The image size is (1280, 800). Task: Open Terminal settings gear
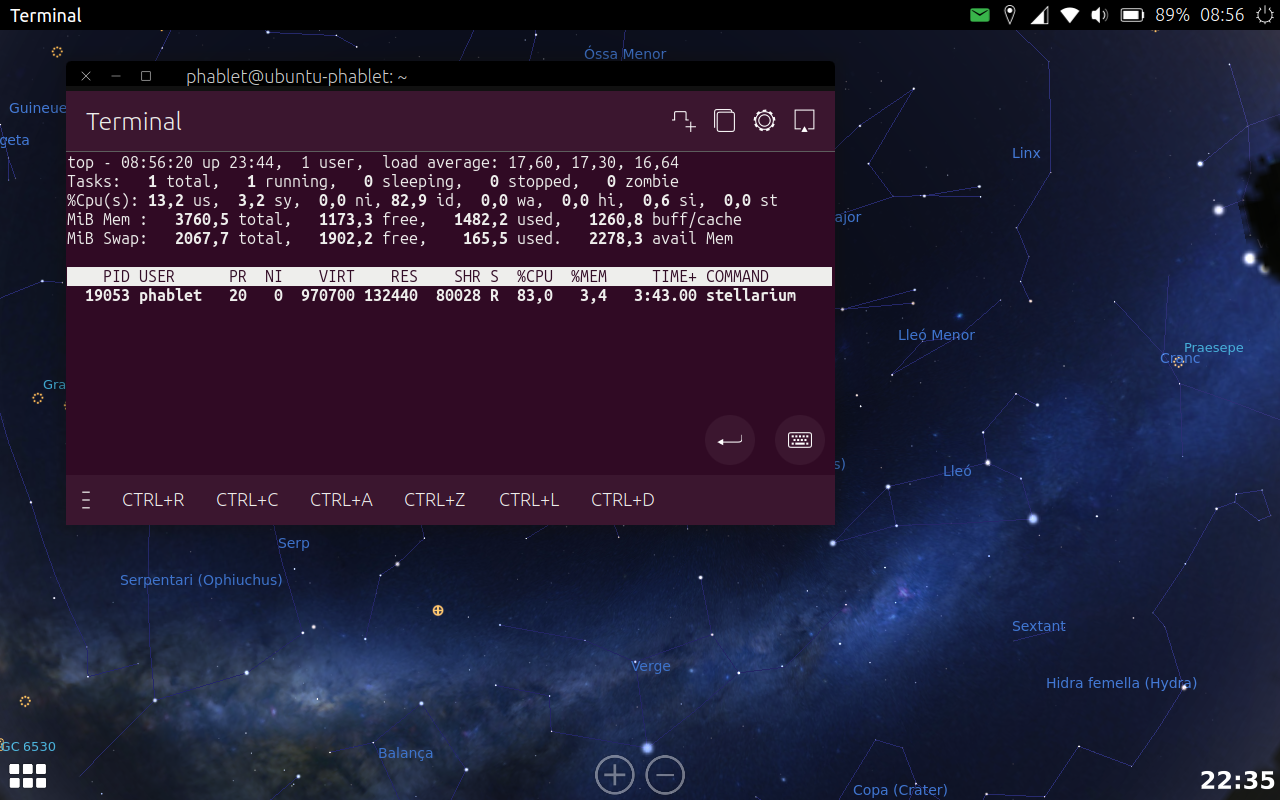pyautogui.click(x=764, y=121)
